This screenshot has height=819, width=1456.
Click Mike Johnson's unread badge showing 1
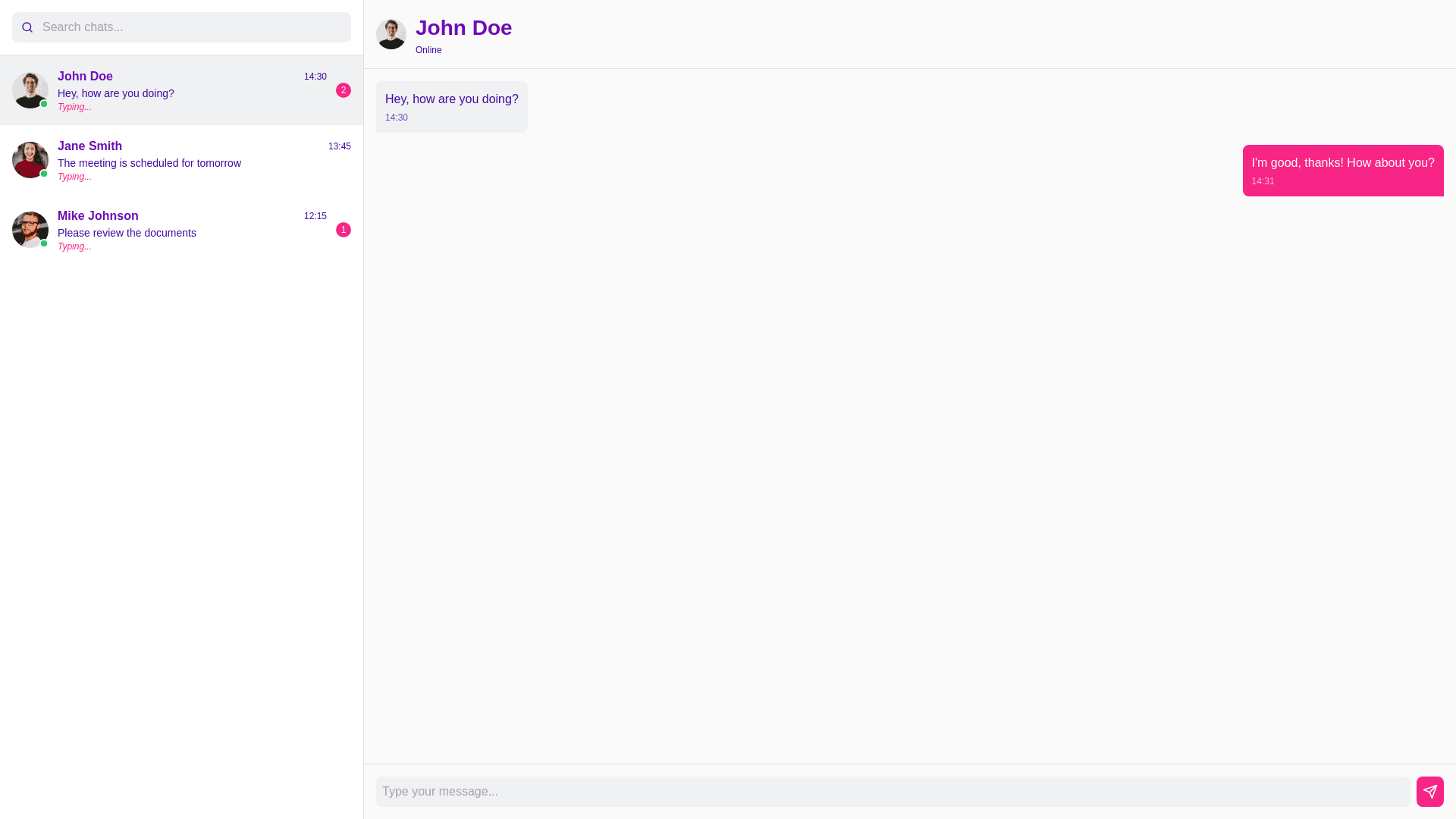point(344,230)
